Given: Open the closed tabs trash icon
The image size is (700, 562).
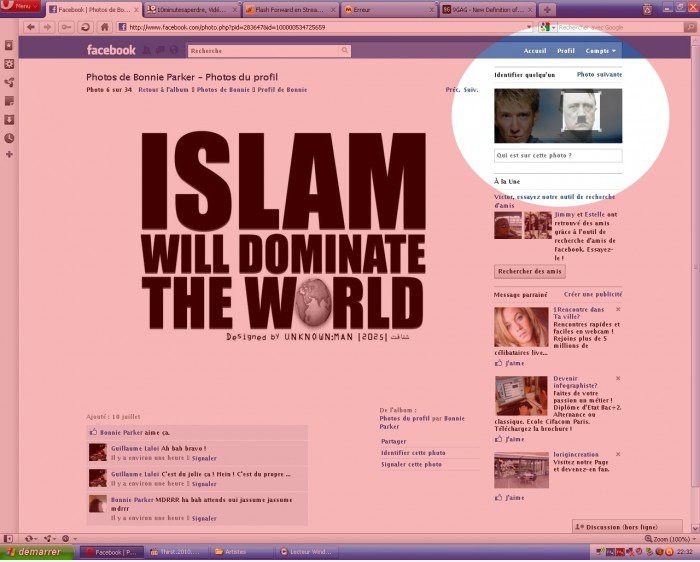Looking at the screenshot, I should point(647,9).
